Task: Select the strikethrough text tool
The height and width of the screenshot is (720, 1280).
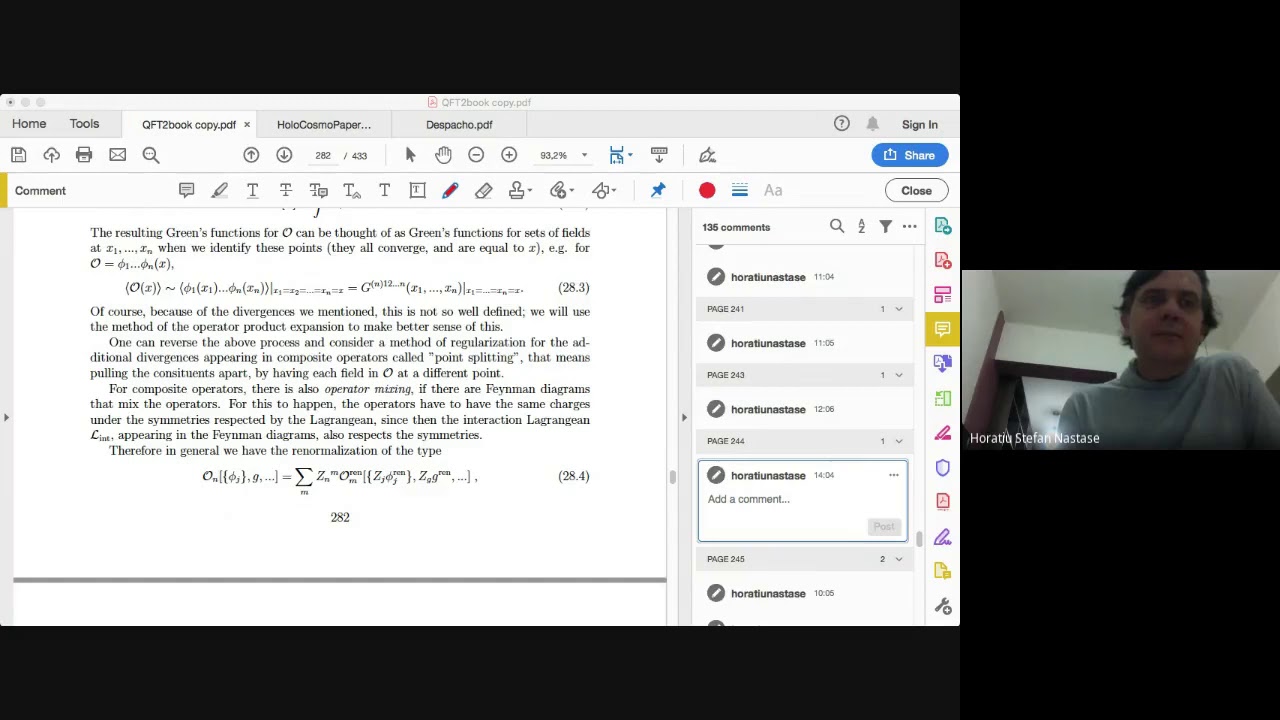Action: click(x=285, y=190)
